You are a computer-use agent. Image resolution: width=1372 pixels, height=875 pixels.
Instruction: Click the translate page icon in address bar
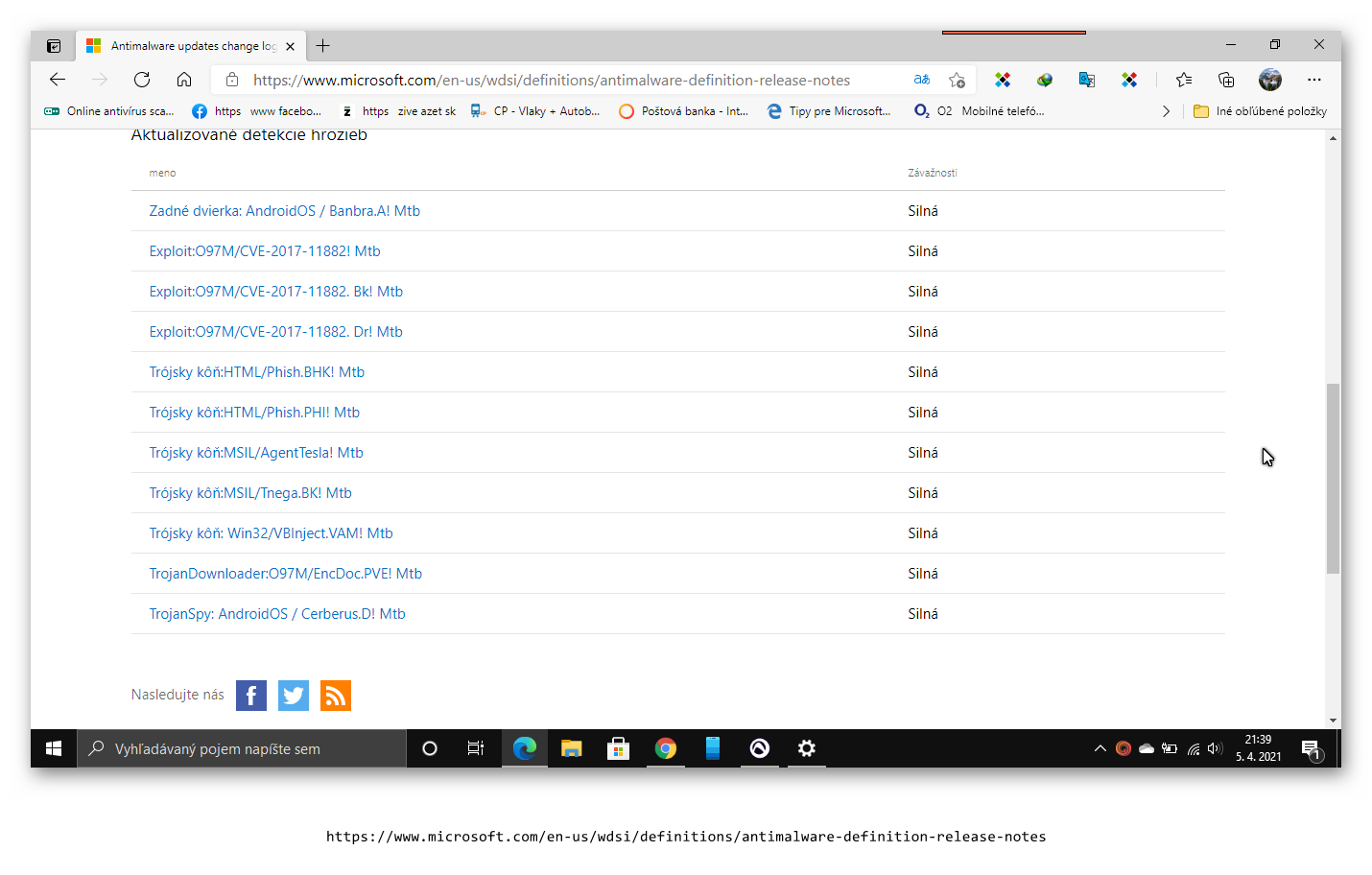(922, 80)
